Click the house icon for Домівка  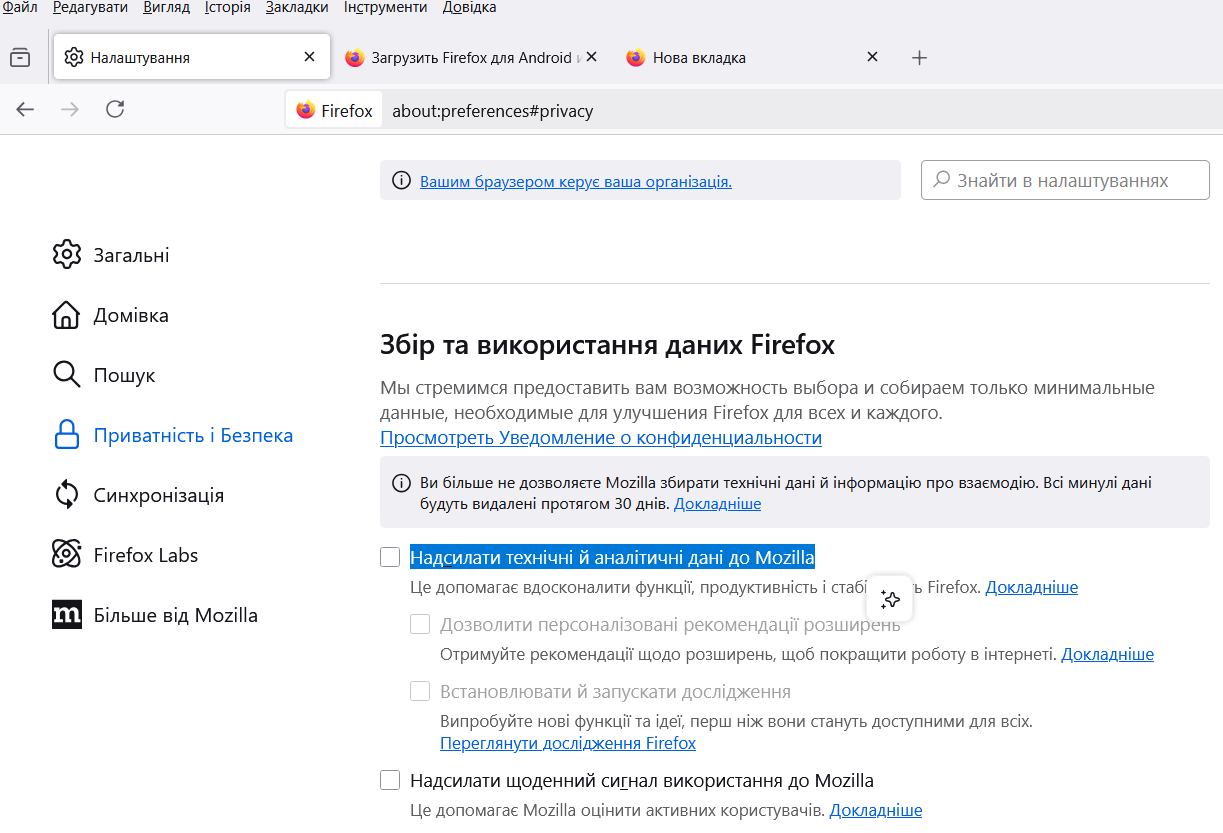[x=66, y=314]
